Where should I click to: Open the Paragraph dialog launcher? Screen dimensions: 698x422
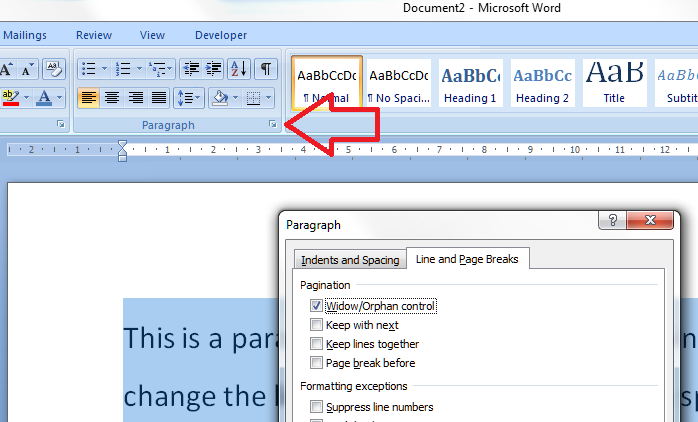(272, 125)
